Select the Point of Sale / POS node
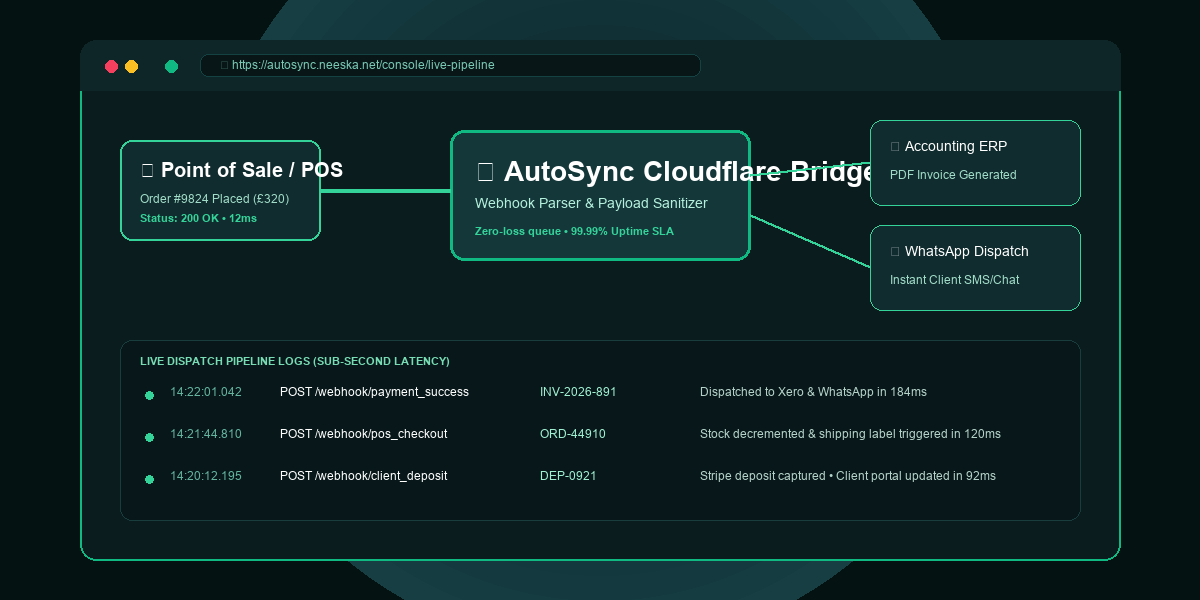 coord(220,190)
